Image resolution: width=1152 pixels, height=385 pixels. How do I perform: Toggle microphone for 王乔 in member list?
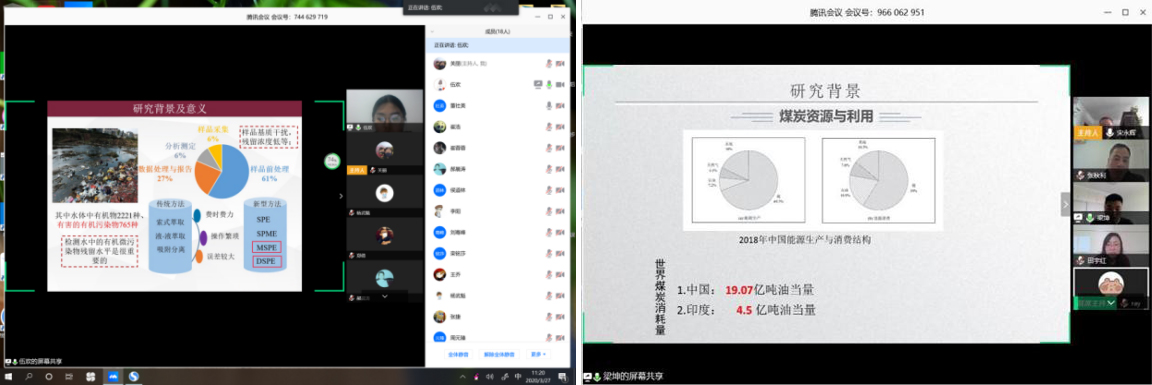tap(549, 275)
